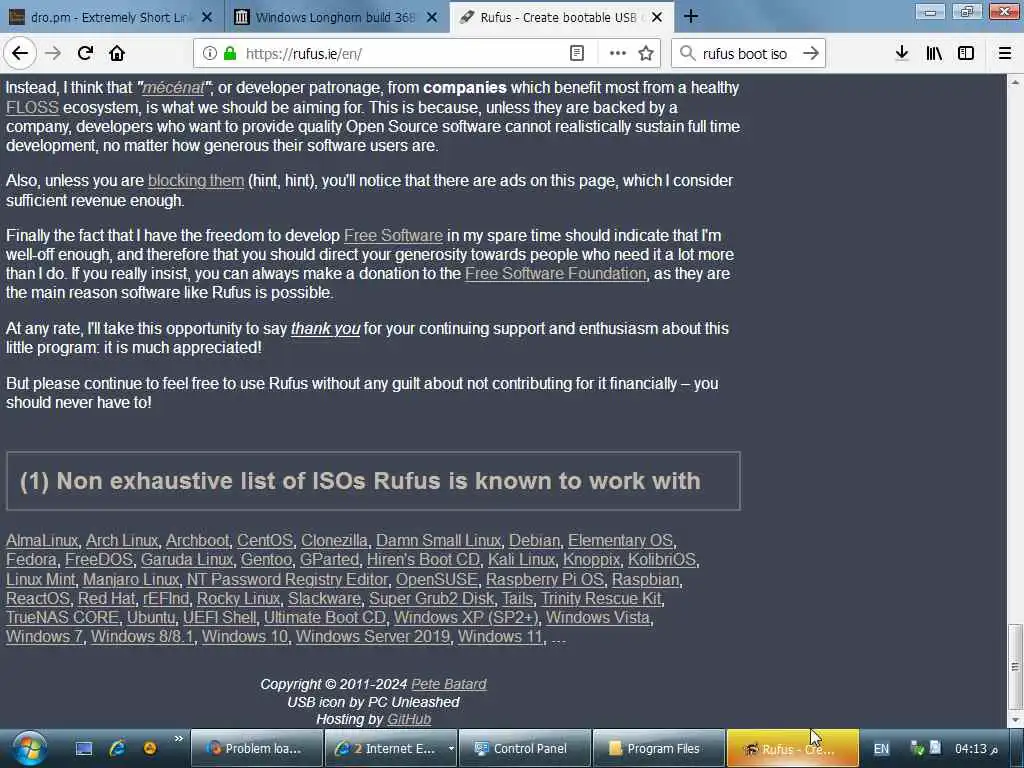This screenshot has width=1024, height=768.
Task: Open the Linux Mint link
Action: (x=40, y=579)
